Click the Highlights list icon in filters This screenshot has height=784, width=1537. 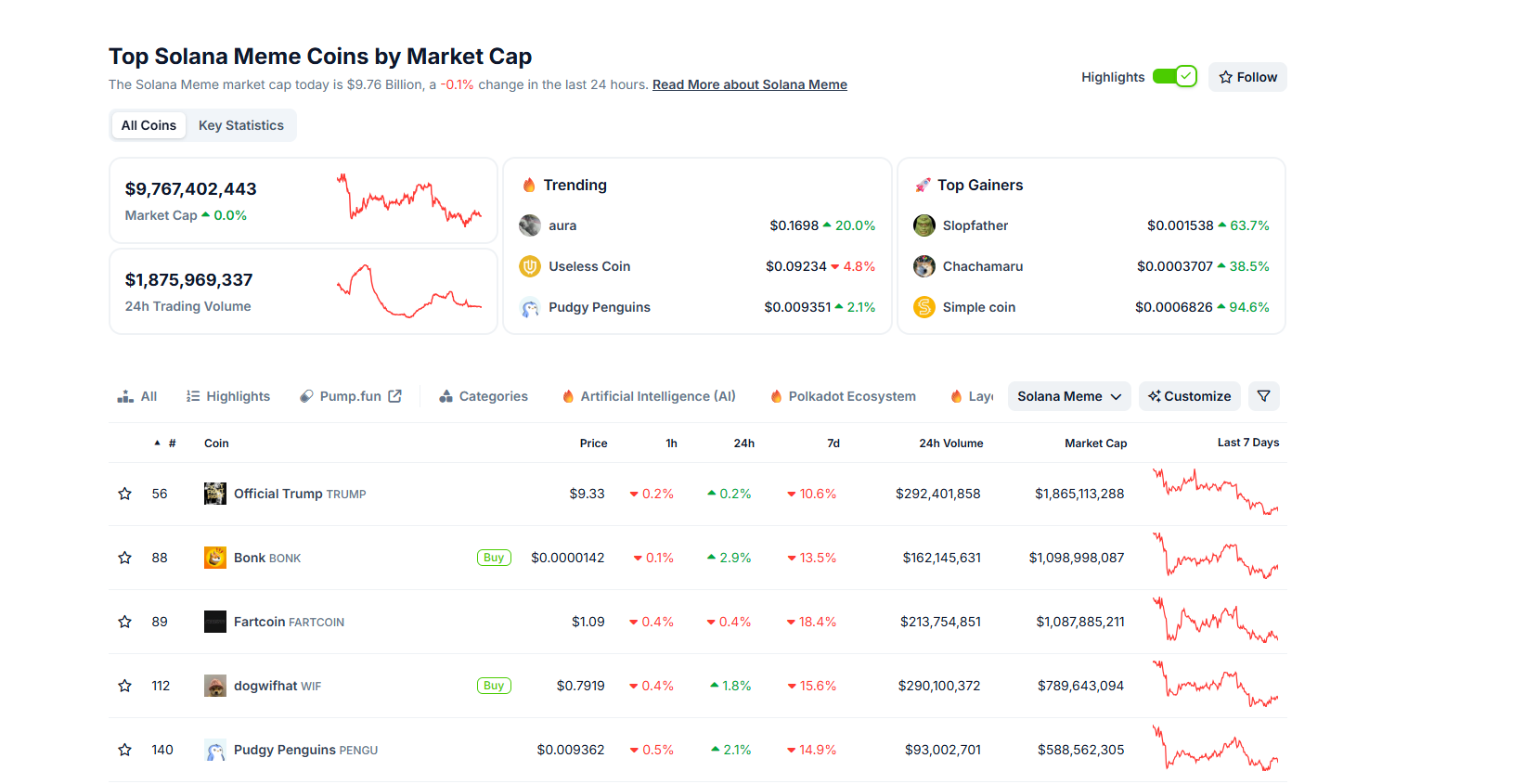click(193, 396)
